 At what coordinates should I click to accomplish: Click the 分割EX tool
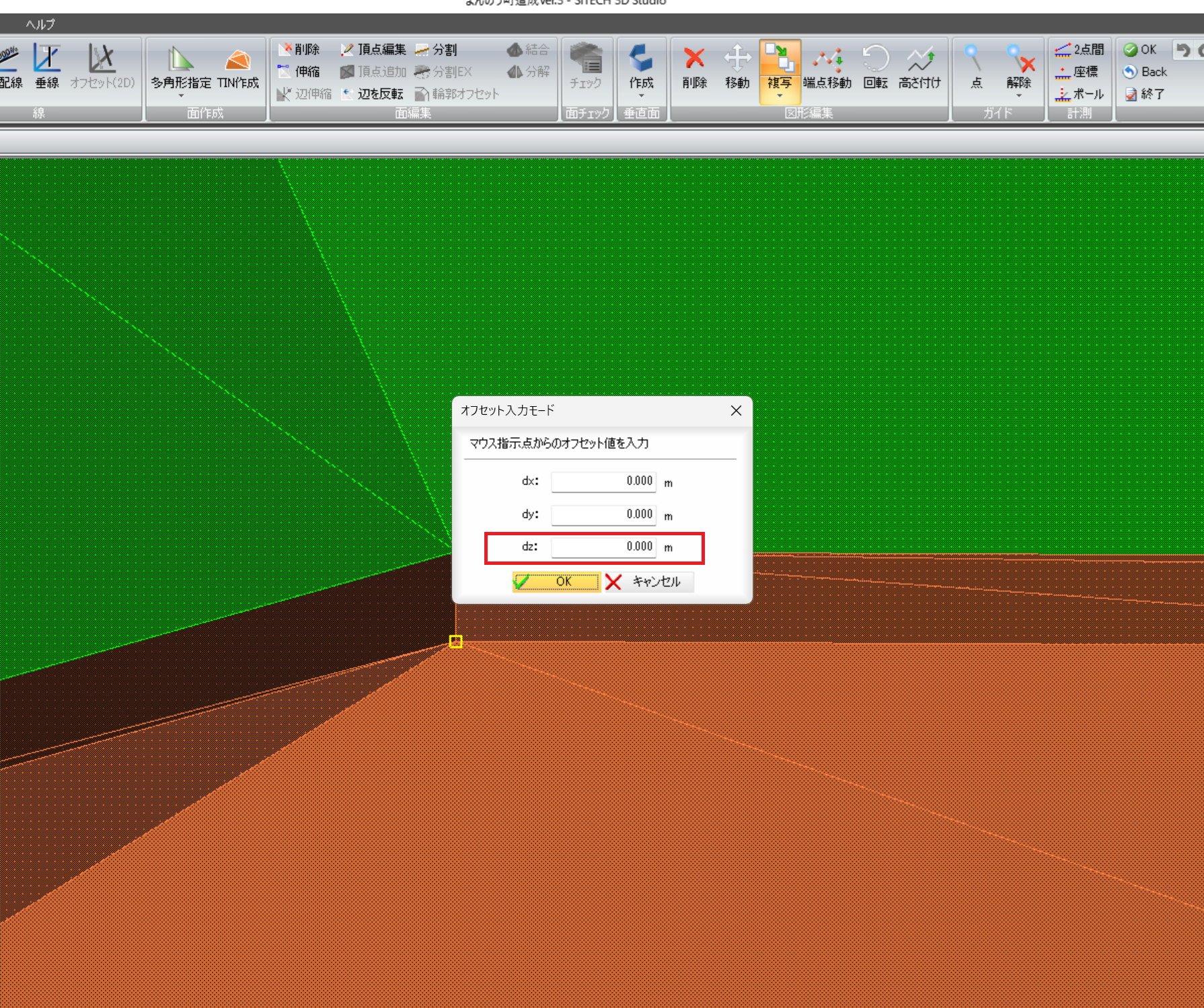443,71
